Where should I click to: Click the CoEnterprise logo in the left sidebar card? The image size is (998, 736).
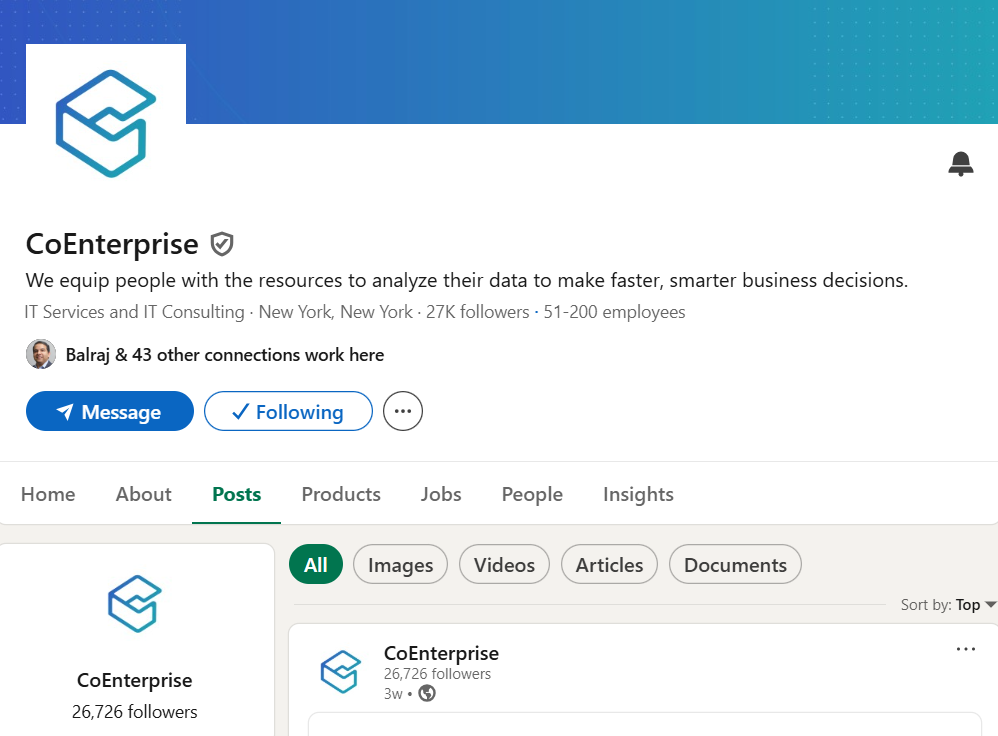tap(134, 604)
